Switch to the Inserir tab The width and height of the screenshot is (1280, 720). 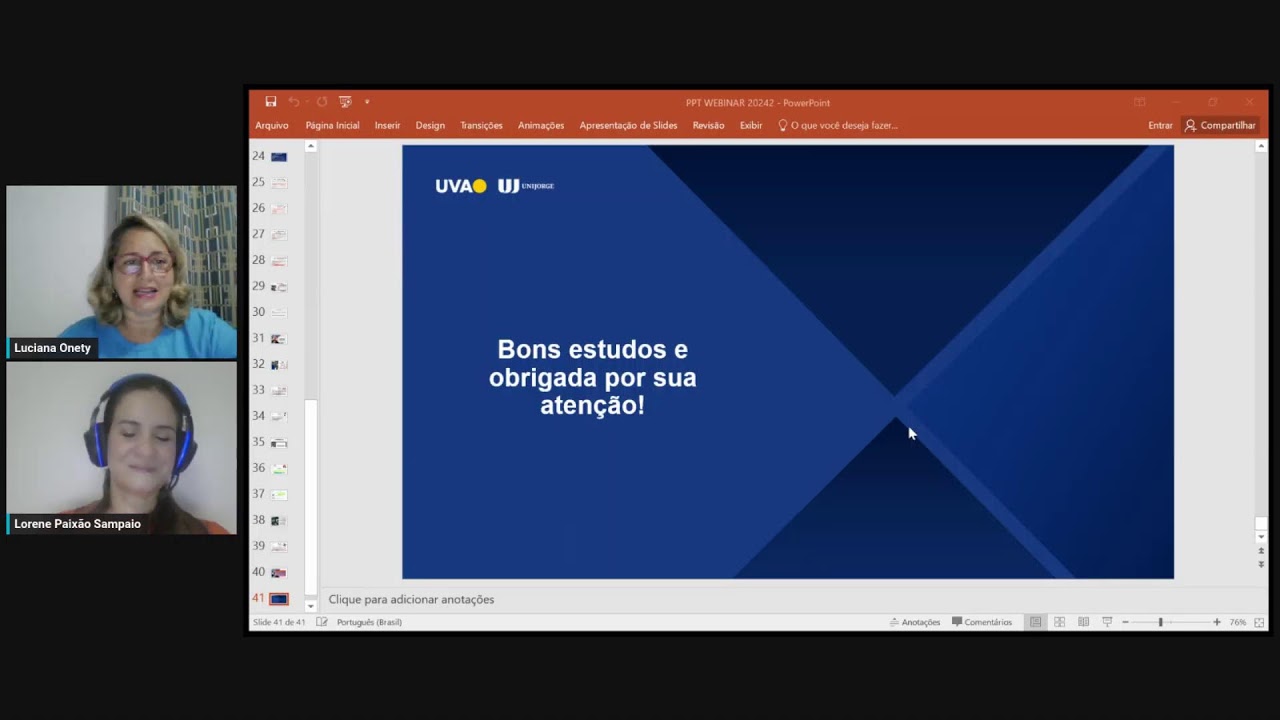click(387, 125)
